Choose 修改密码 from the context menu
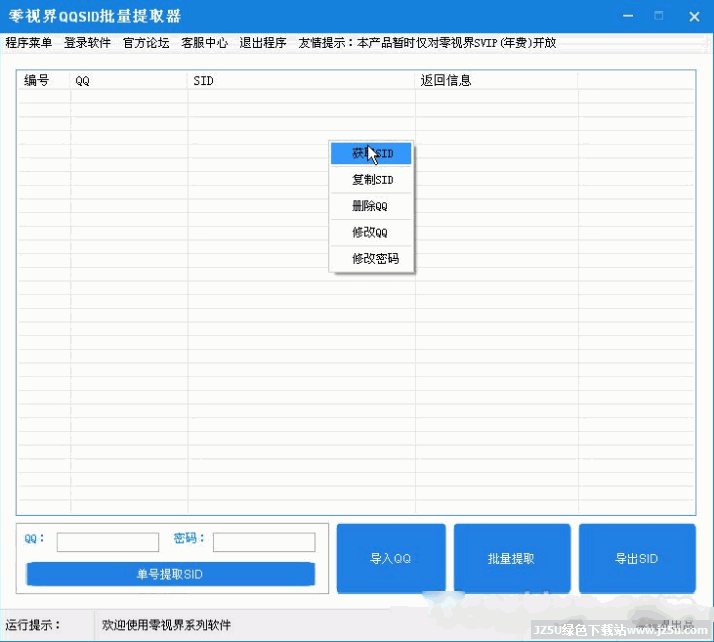 [x=371, y=259]
